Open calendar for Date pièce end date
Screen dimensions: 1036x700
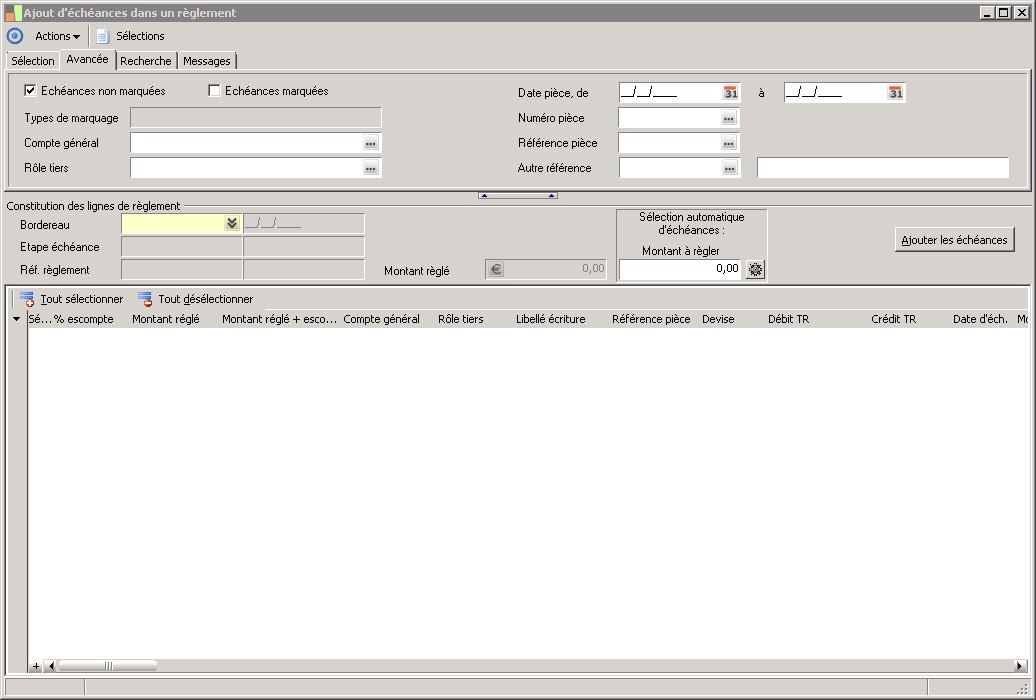[895, 93]
